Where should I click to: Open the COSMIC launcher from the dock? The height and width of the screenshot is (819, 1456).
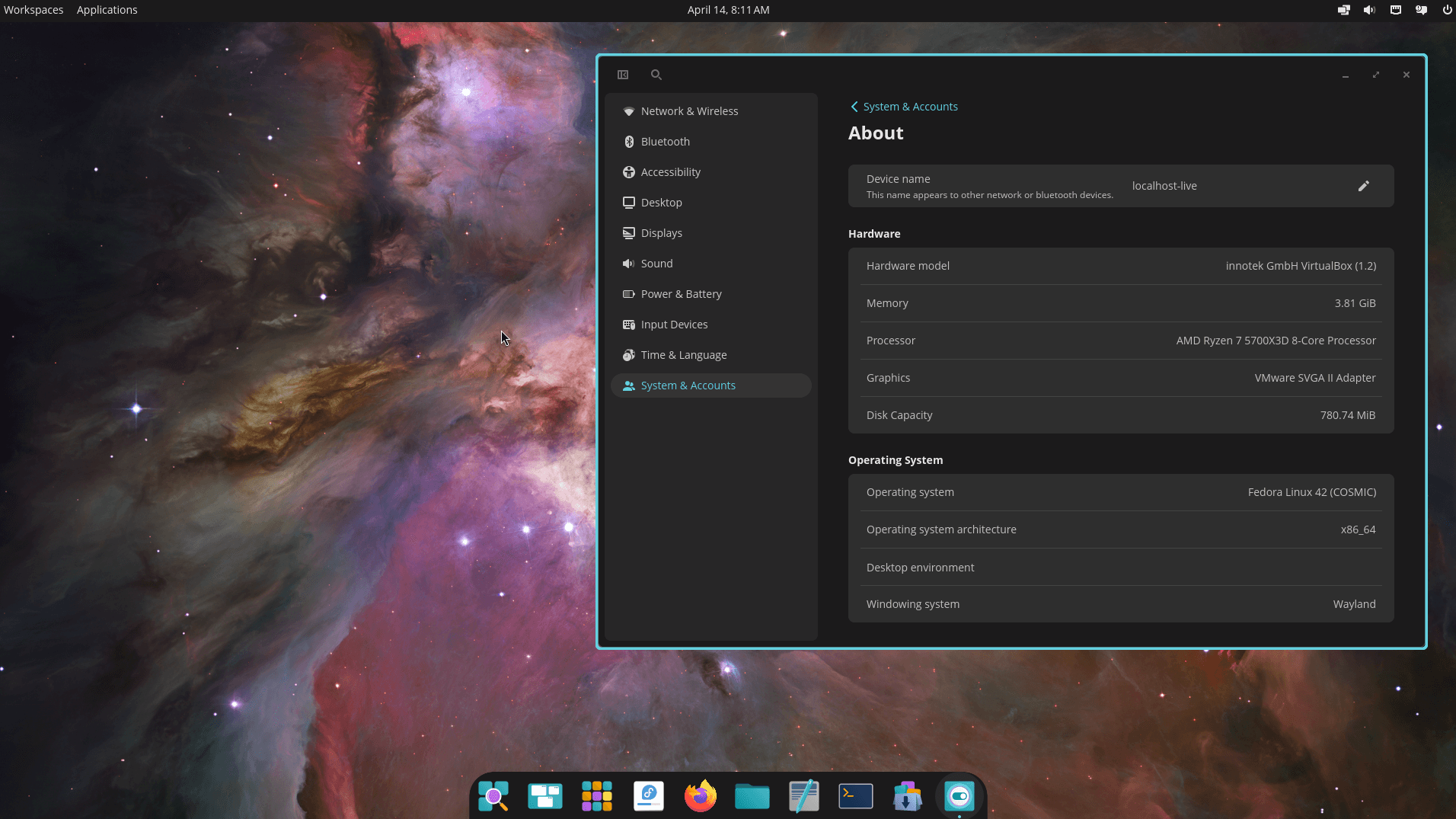493,795
